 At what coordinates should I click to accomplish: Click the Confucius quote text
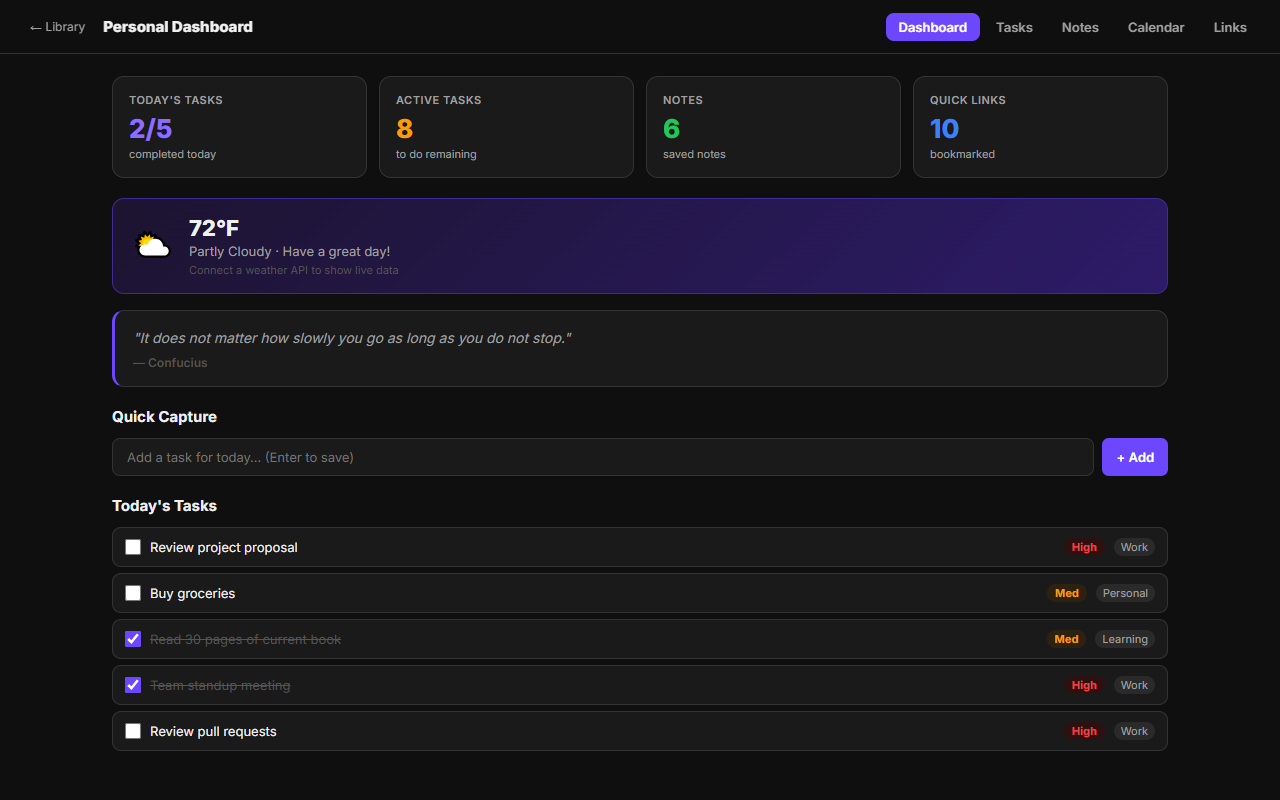[352, 338]
